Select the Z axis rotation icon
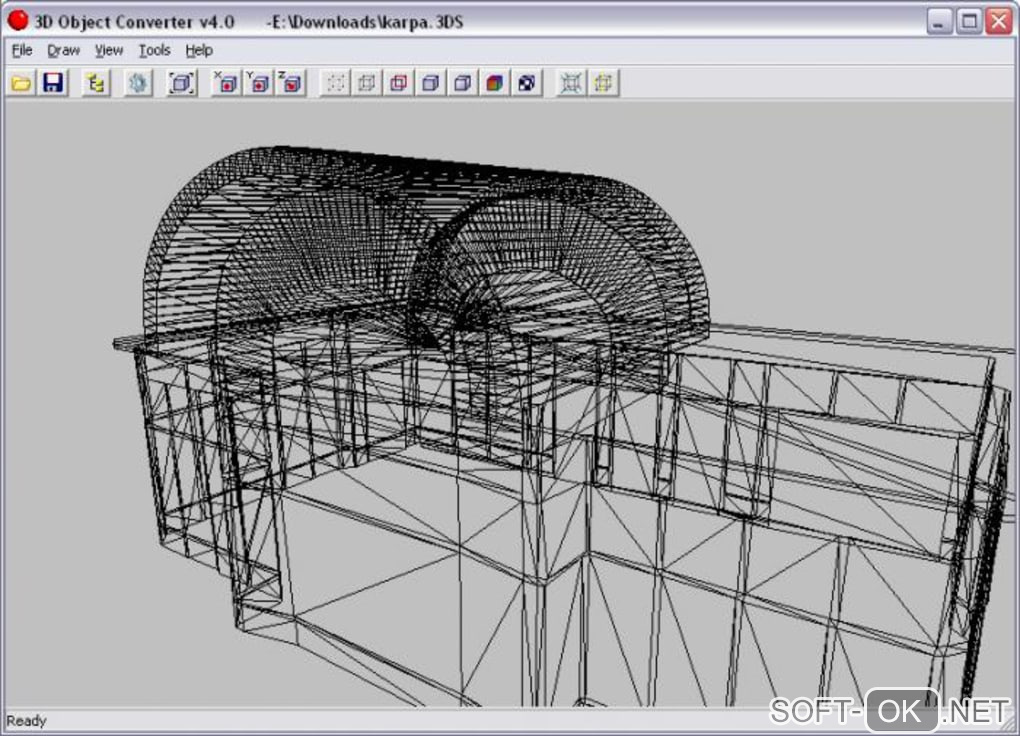The image size is (1020, 736). coord(290,83)
